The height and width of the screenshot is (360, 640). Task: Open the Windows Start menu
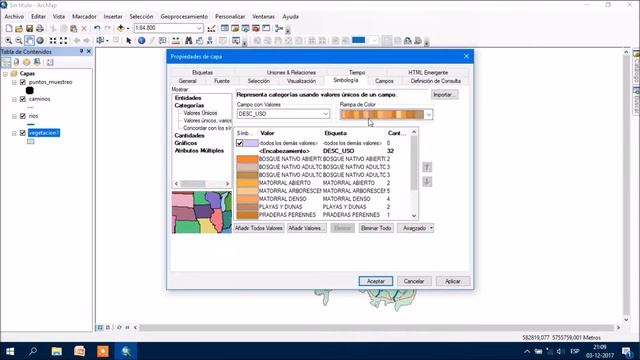[x=10, y=351]
